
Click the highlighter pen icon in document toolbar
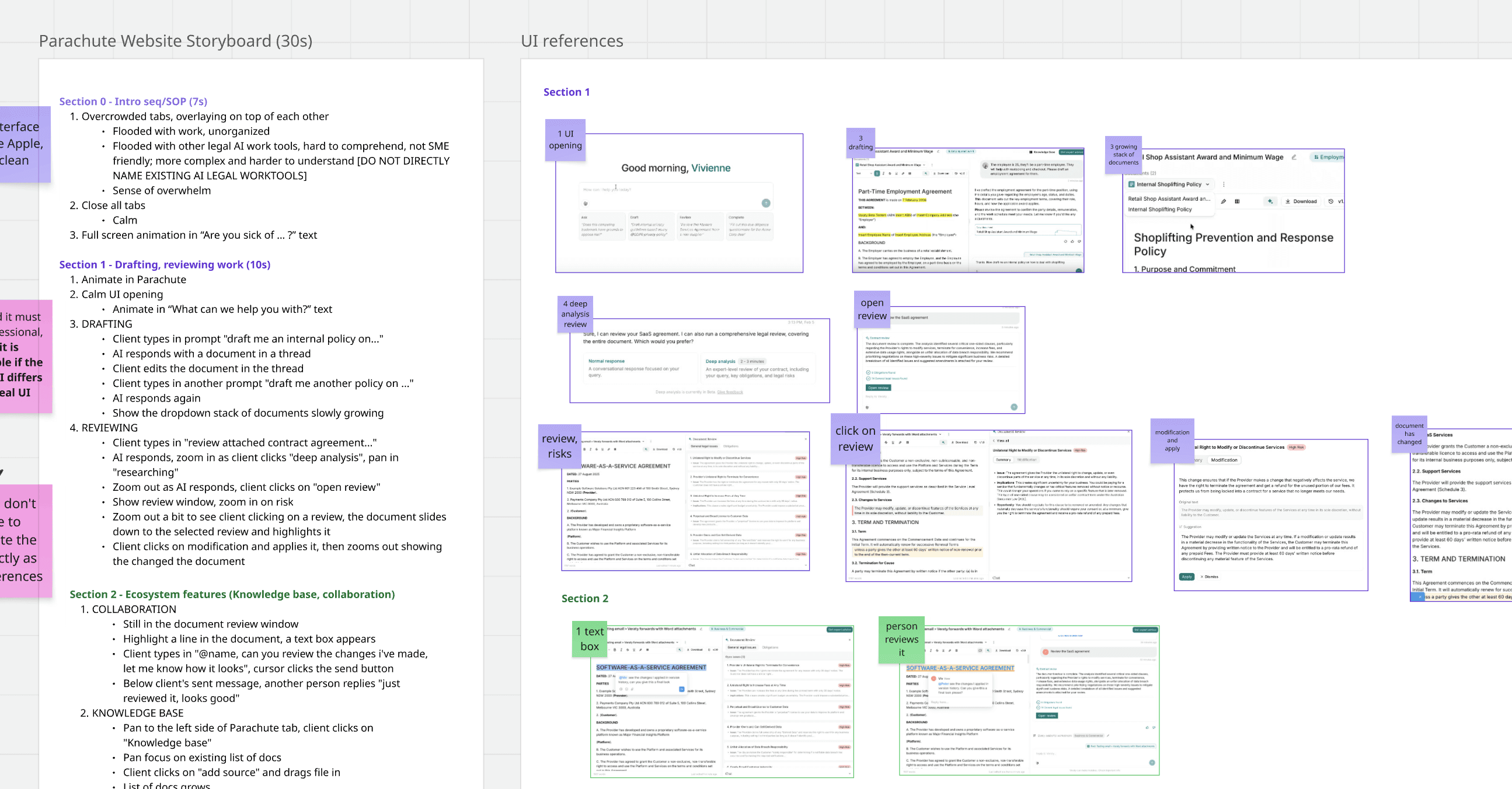(x=1223, y=201)
